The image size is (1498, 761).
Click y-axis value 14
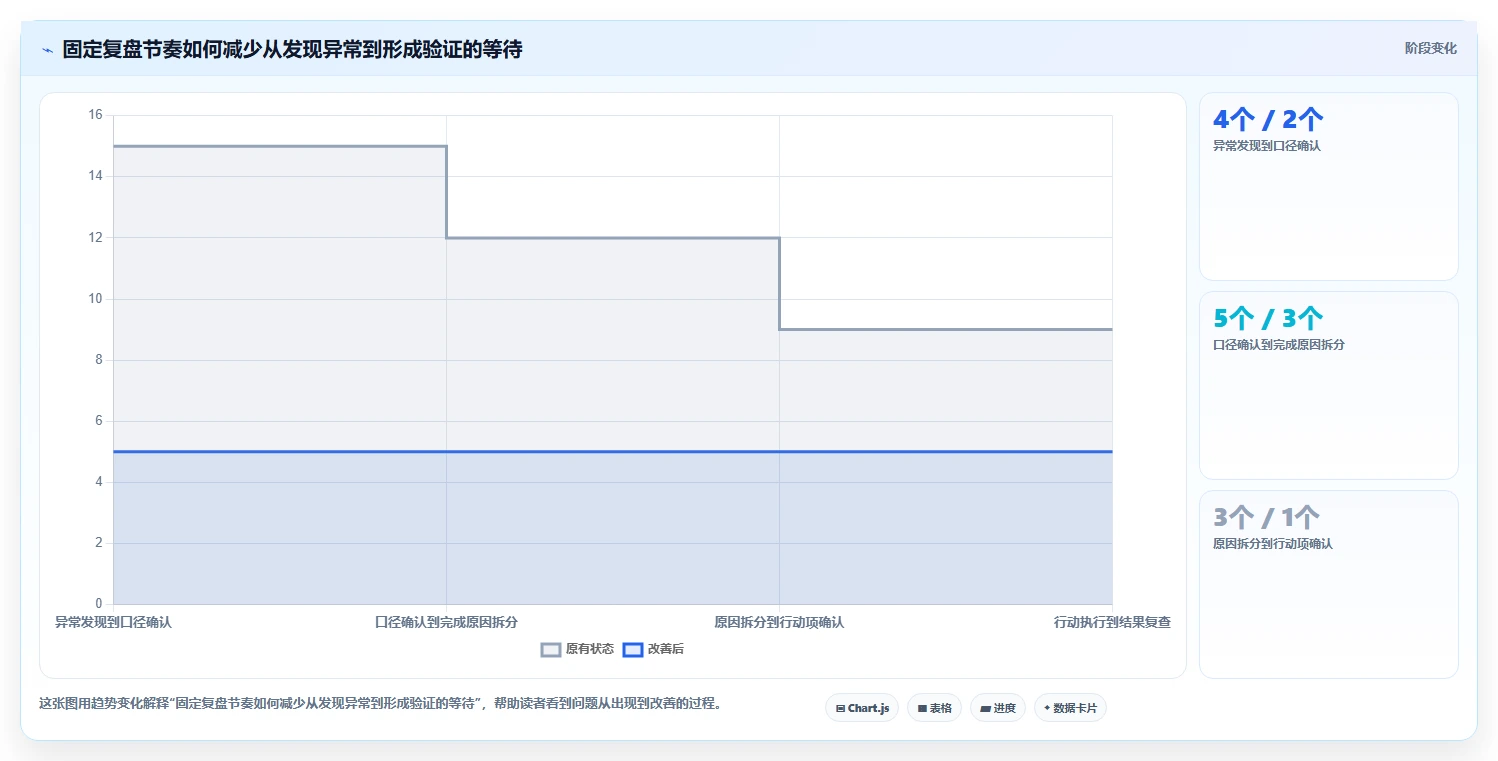point(96,176)
